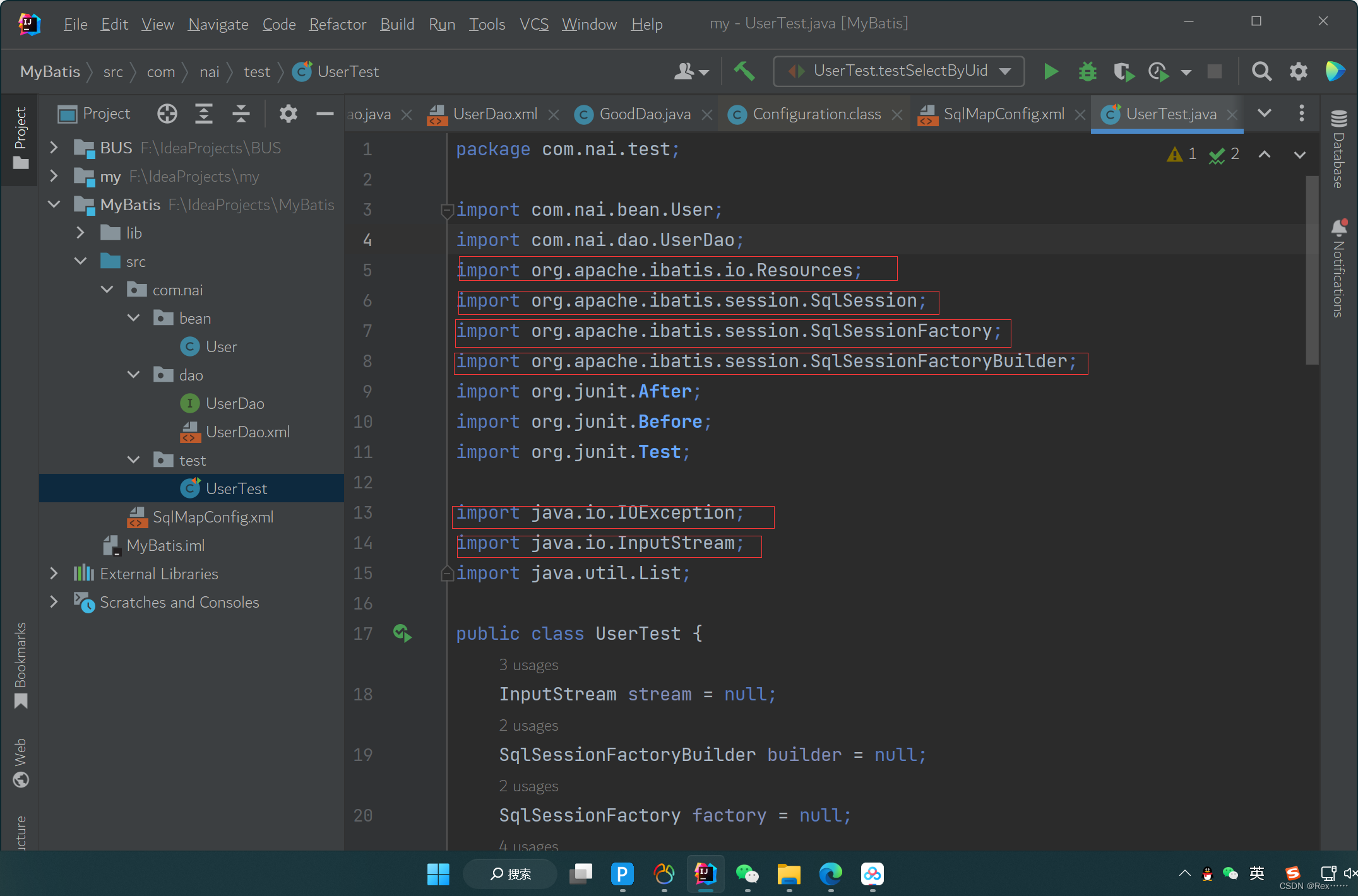Open the Refactor menu

337,24
